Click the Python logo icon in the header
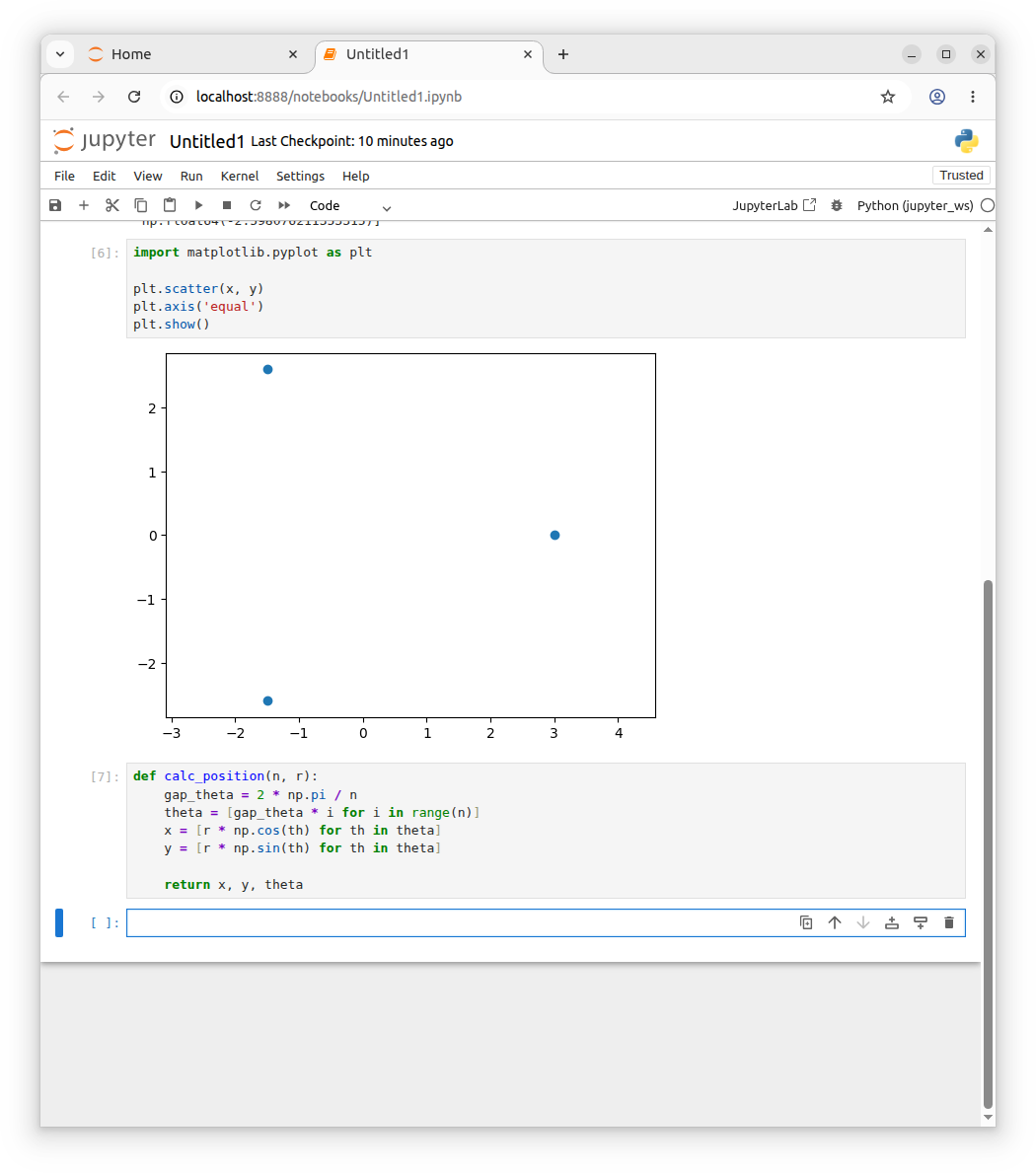1036x1173 pixels. pos(966,141)
